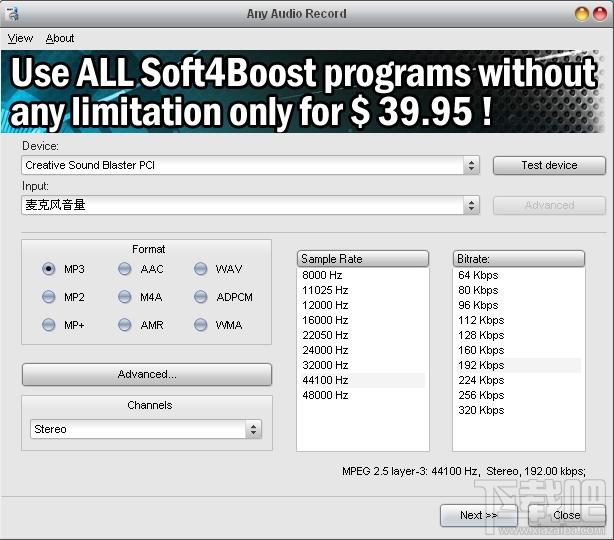
Task: Click the yellow minimize window button
Action: (581, 14)
